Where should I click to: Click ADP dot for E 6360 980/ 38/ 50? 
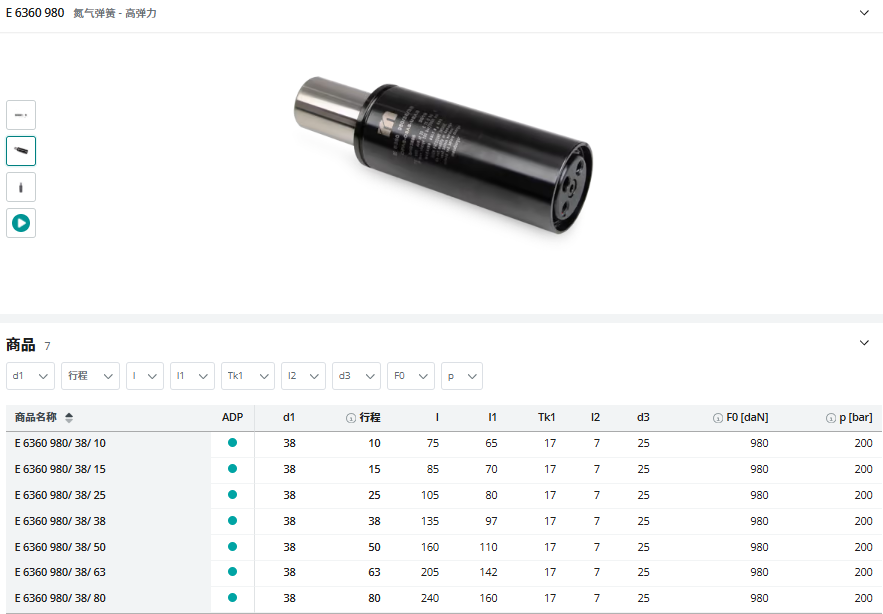232,546
